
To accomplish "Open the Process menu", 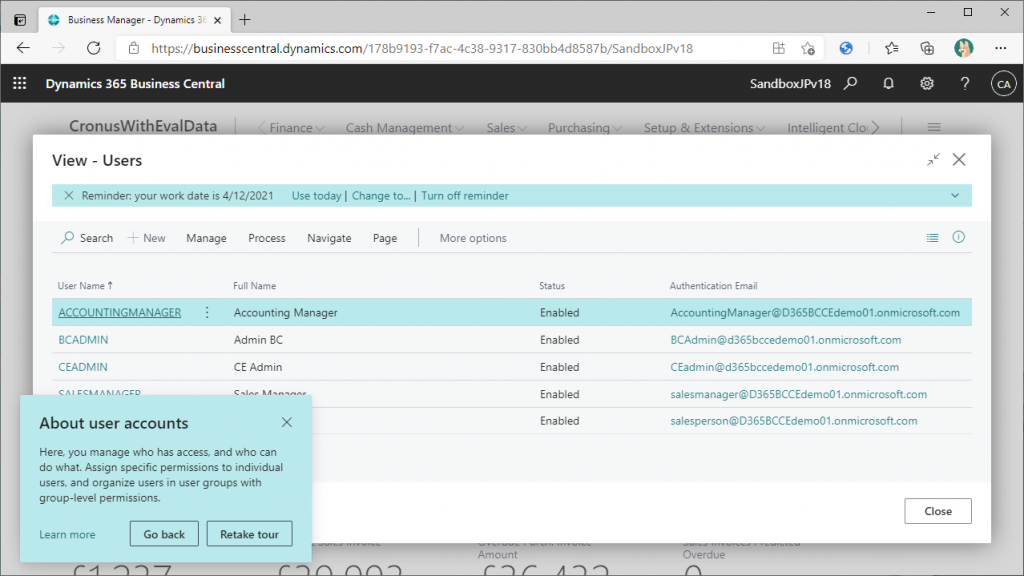I will (266, 238).
